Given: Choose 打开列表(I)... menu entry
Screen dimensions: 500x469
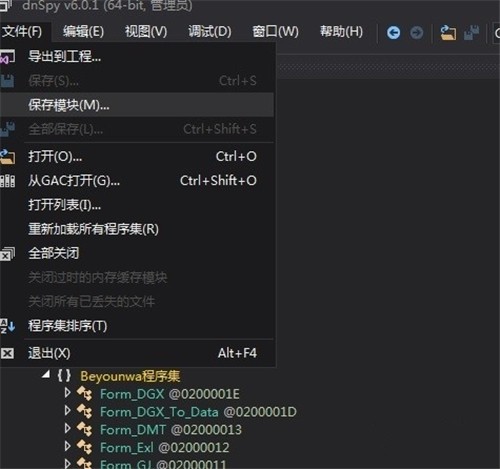Looking at the screenshot, I should pos(137,205).
